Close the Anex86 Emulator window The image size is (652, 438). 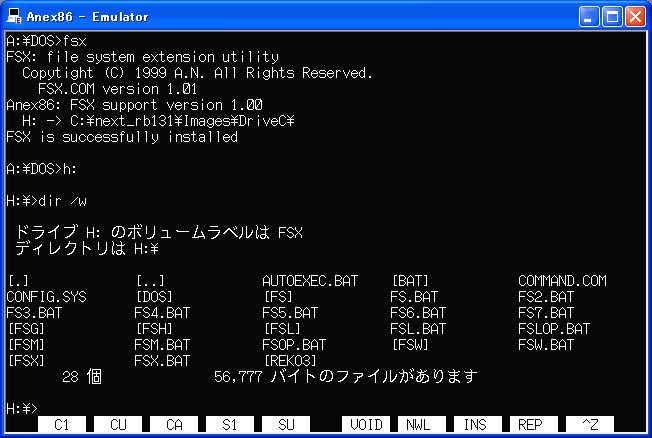(635, 17)
